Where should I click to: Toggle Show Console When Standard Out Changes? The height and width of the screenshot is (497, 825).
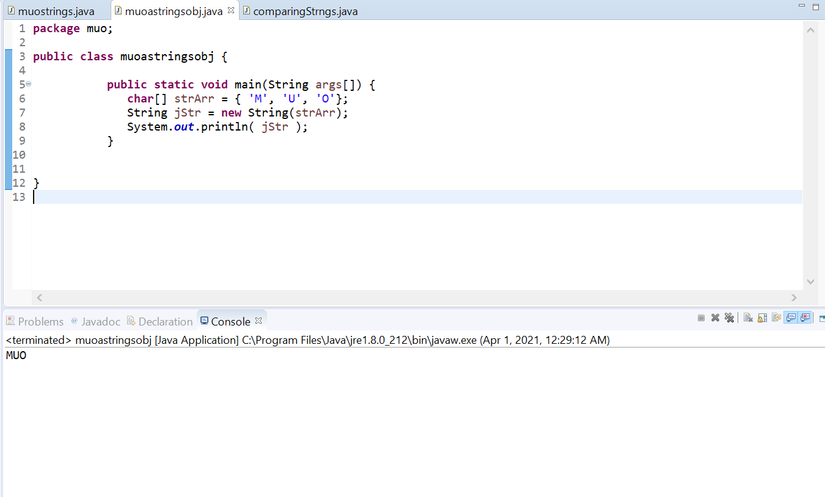[791, 318]
